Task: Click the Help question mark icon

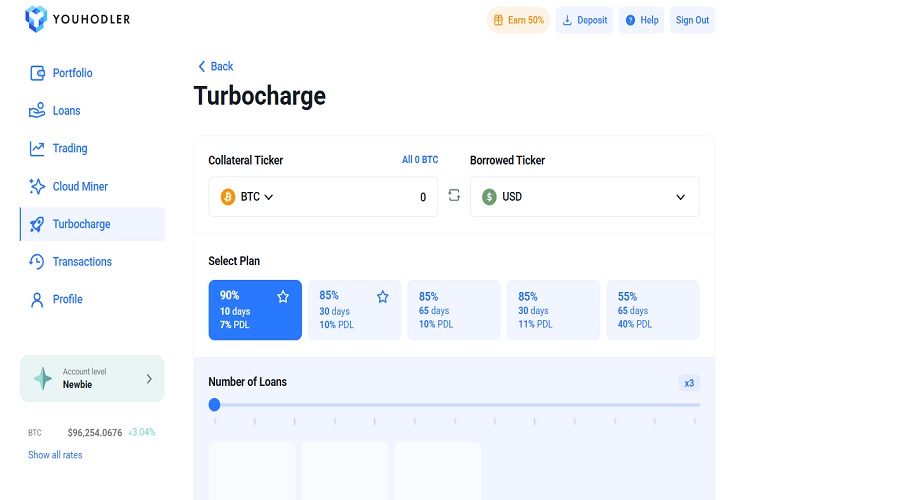Action: 630,20
